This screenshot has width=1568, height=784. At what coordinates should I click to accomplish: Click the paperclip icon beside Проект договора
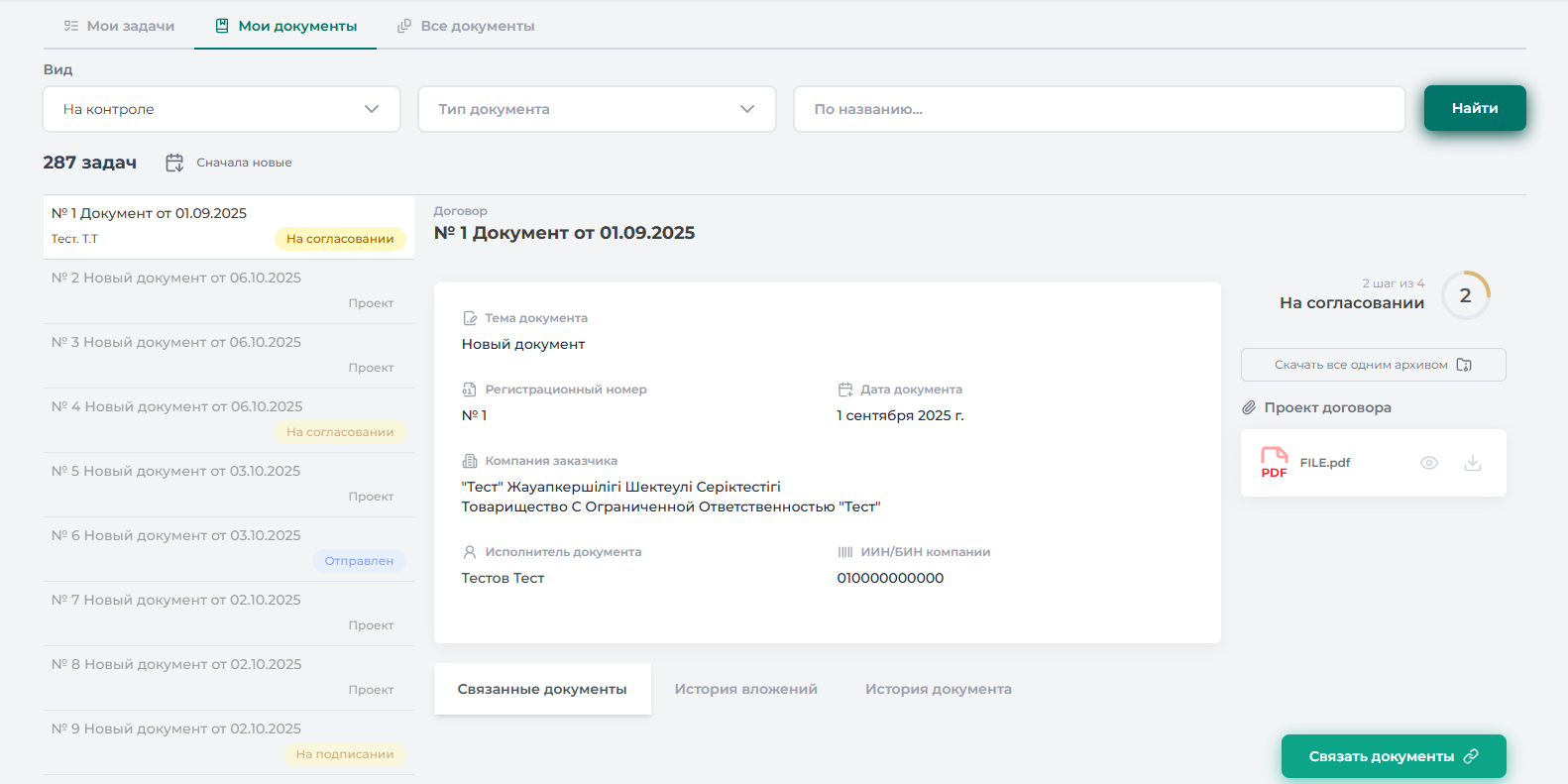click(x=1249, y=407)
